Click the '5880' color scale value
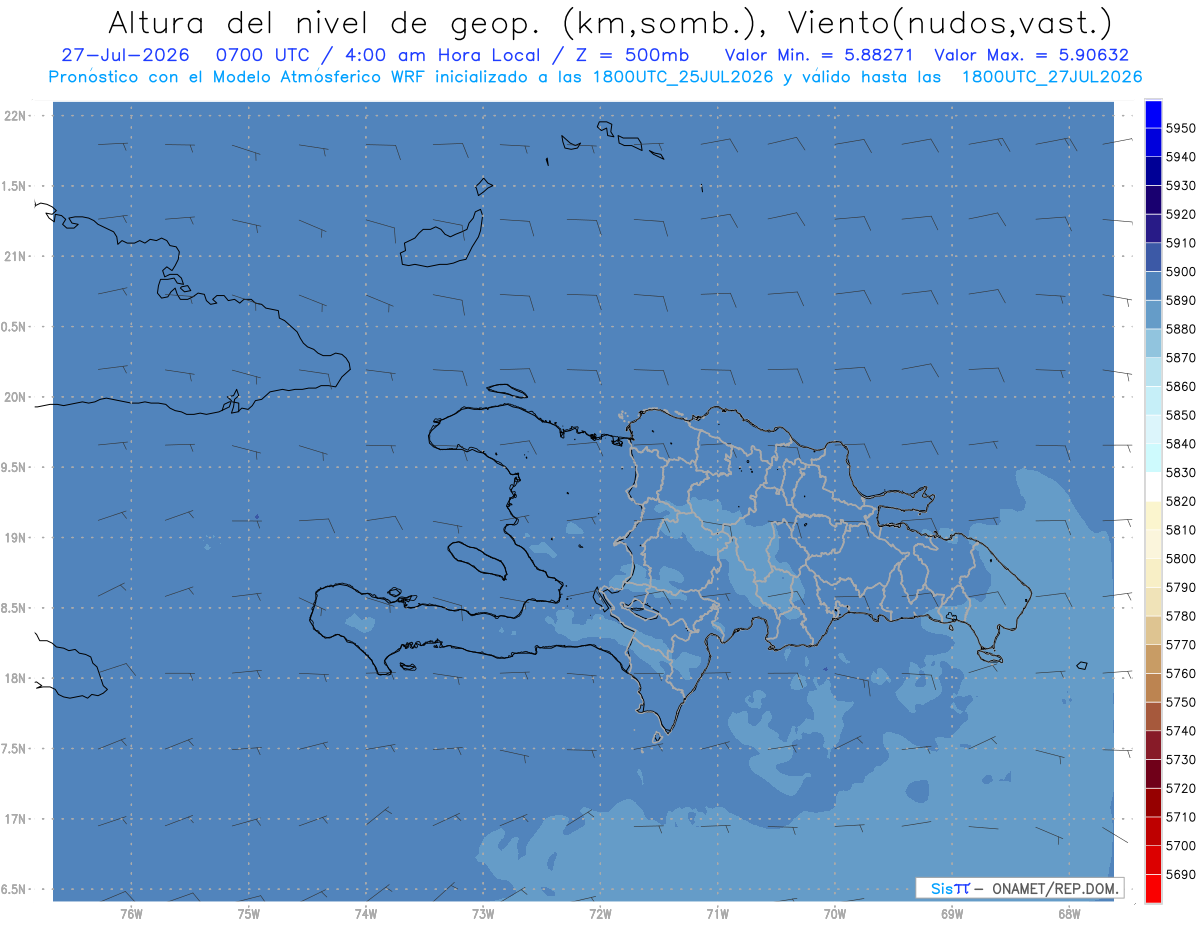This screenshot has width=1200, height=927. [1180, 329]
